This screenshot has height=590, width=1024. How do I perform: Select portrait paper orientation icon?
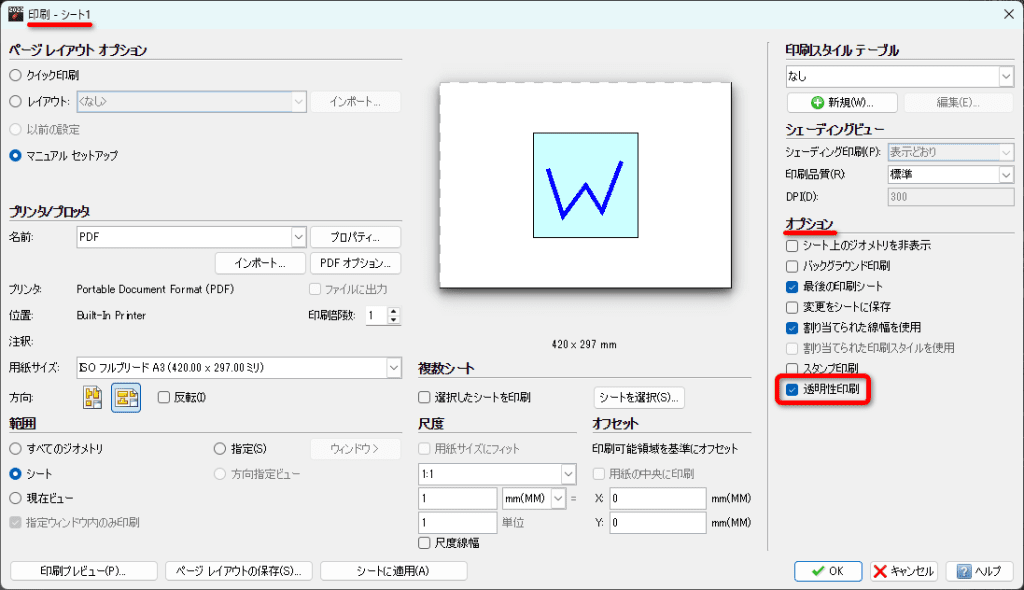click(x=92, y=397)
